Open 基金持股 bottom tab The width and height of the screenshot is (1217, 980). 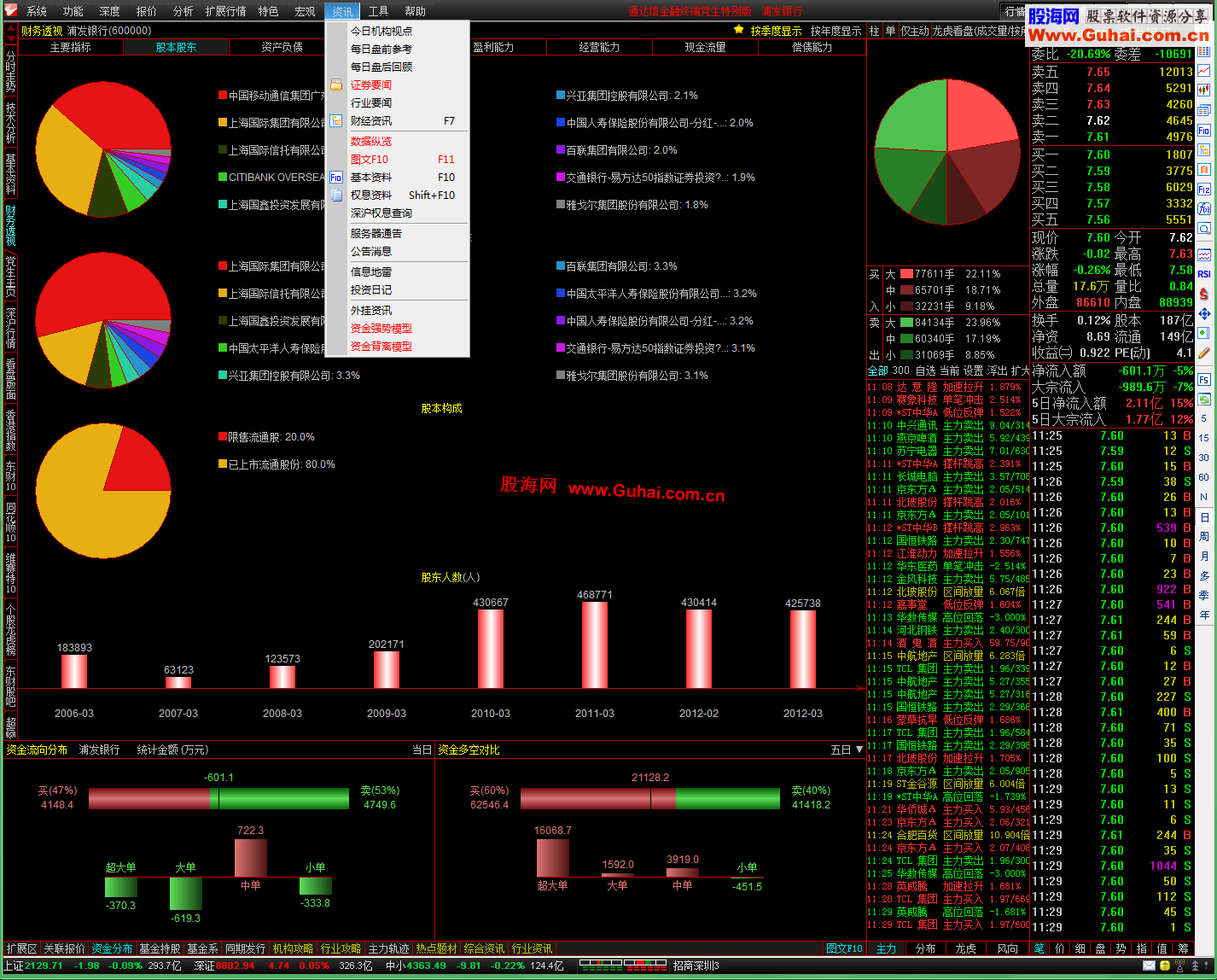[160, 949]
